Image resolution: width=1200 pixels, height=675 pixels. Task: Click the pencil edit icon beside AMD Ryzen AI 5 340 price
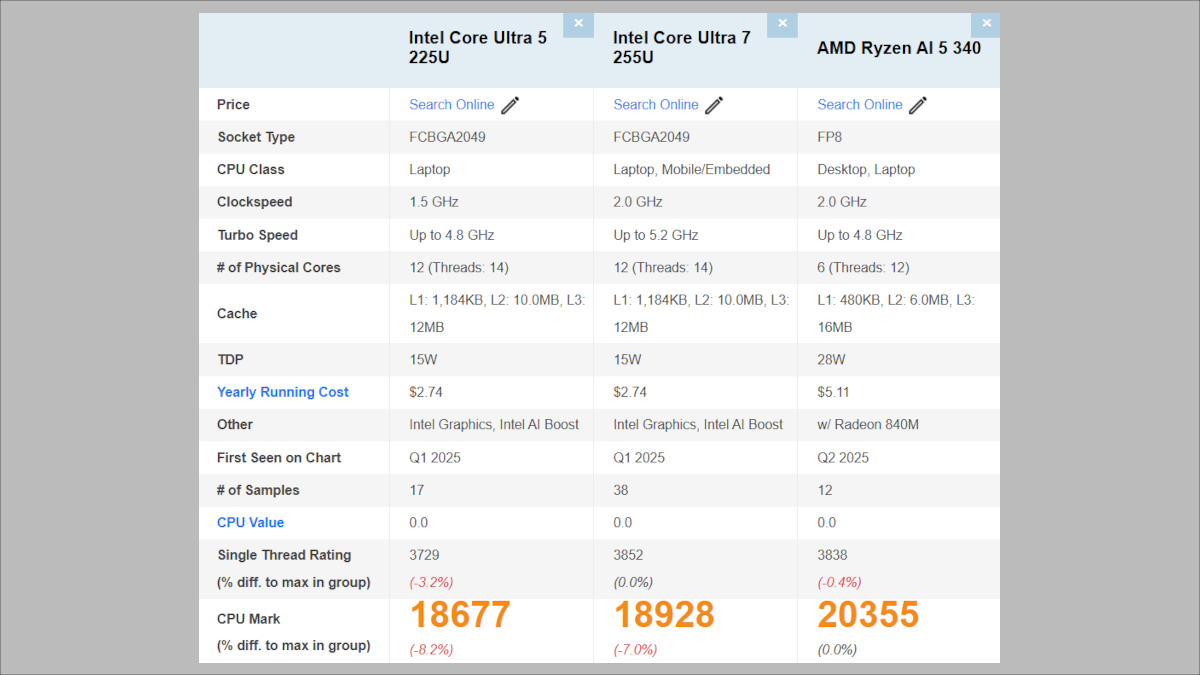pos(918,104)
